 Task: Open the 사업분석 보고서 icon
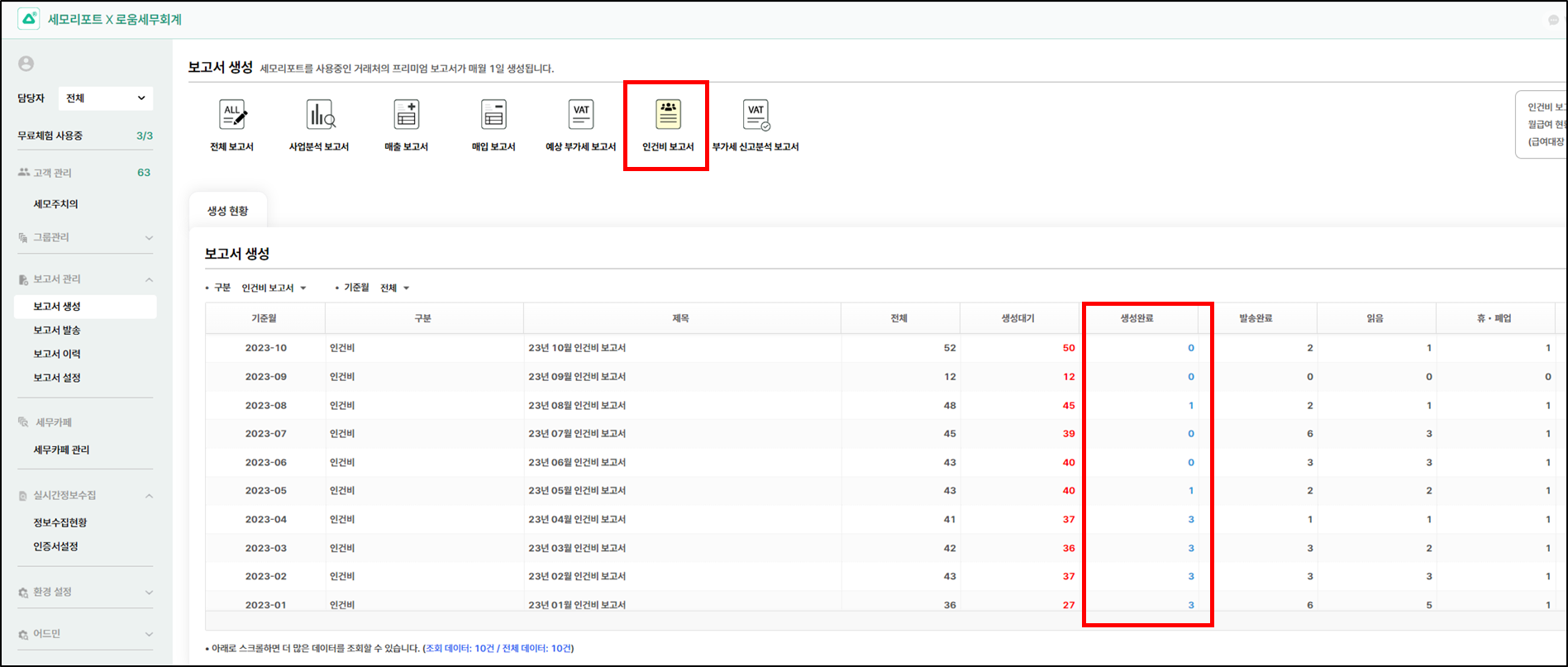(320, 116)
